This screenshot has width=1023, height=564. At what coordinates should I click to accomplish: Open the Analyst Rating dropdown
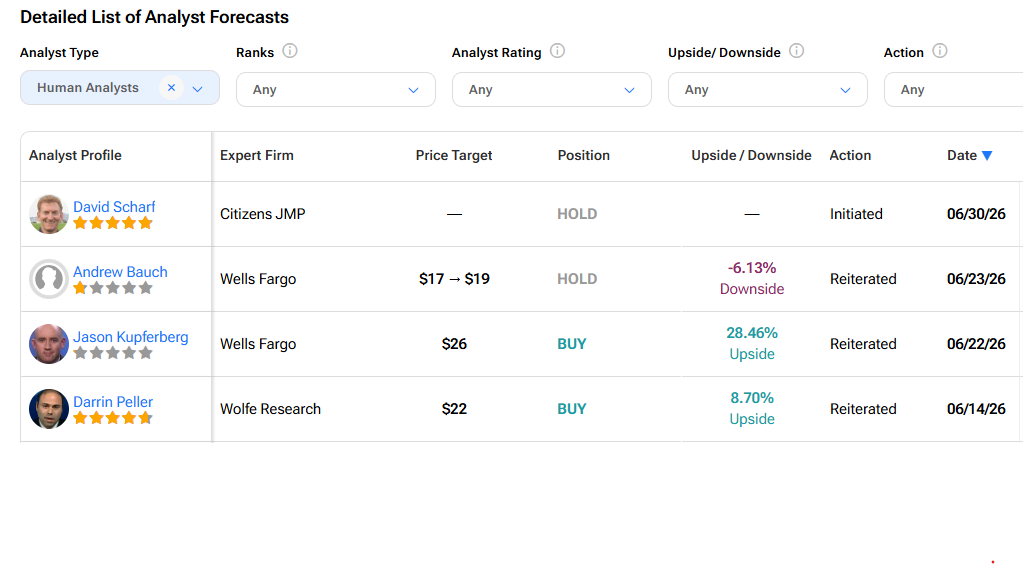pos(551,89)
